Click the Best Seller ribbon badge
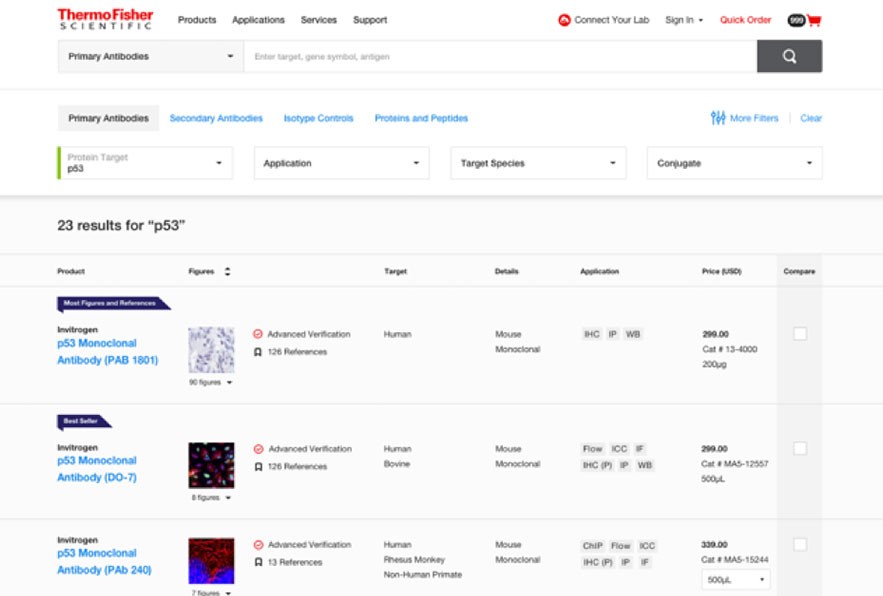Image resolution: width=883 pixels, height=596 pixels. point(84,421)
